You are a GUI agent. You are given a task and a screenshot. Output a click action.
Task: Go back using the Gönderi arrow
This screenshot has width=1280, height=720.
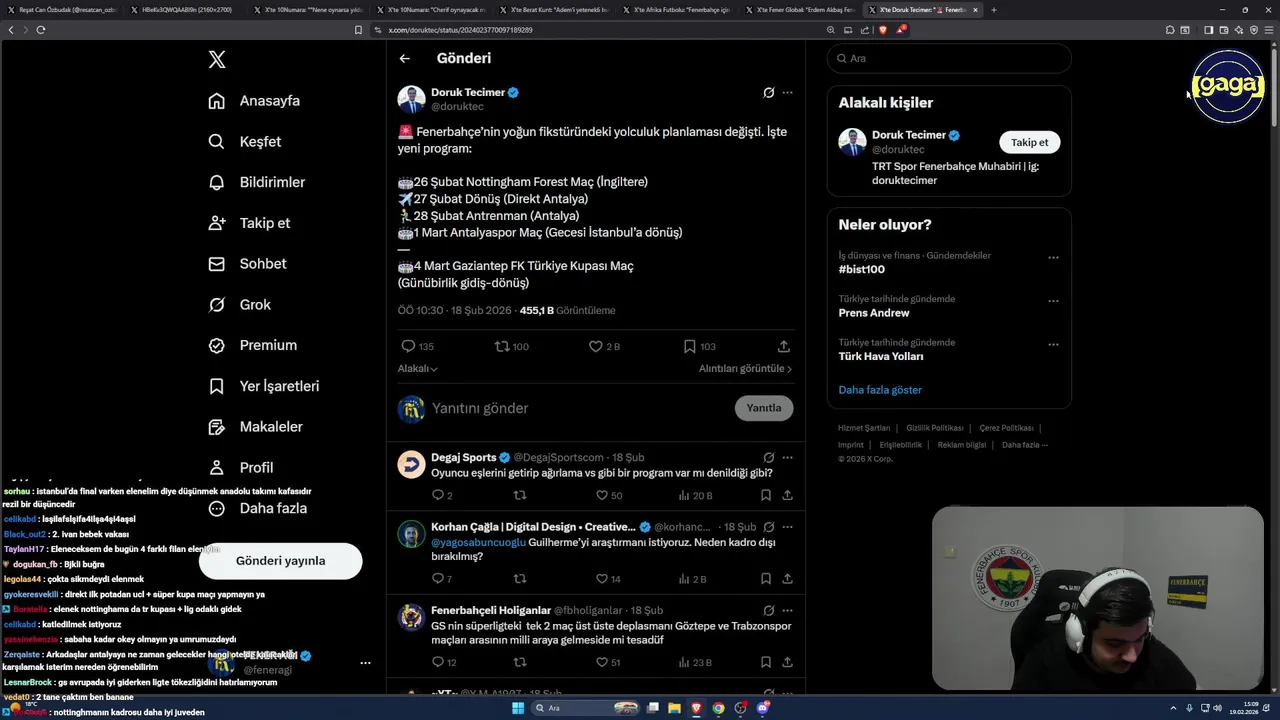405,58
